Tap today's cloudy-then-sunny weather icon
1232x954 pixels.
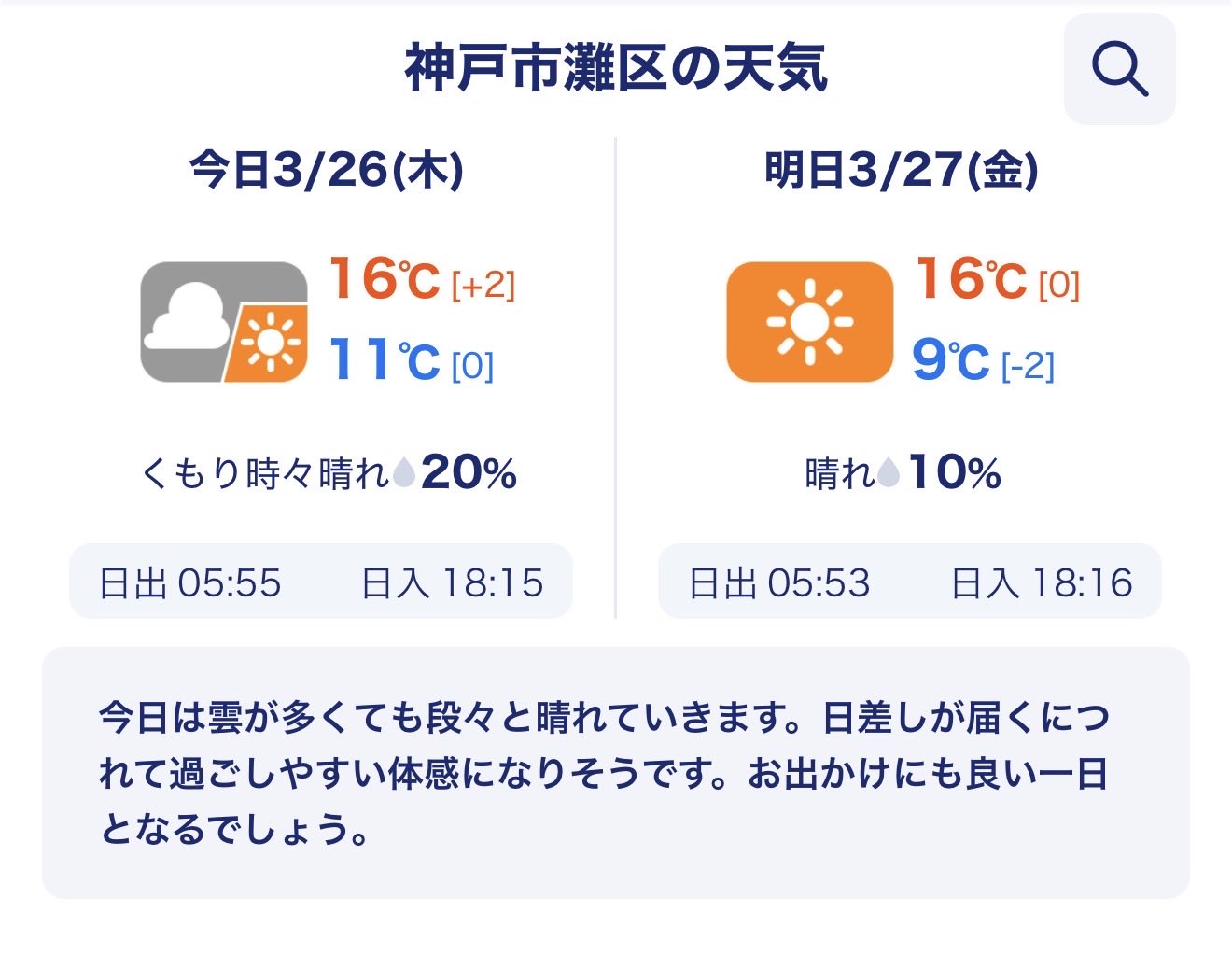[224, 322]
